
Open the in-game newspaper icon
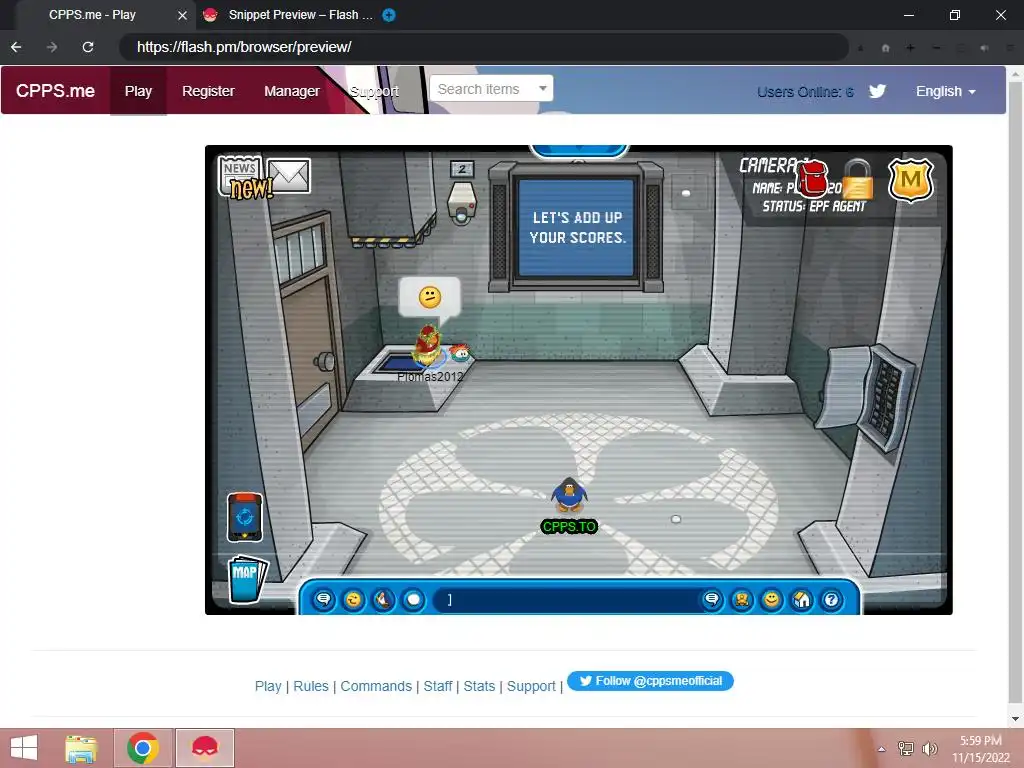point(241,176)
